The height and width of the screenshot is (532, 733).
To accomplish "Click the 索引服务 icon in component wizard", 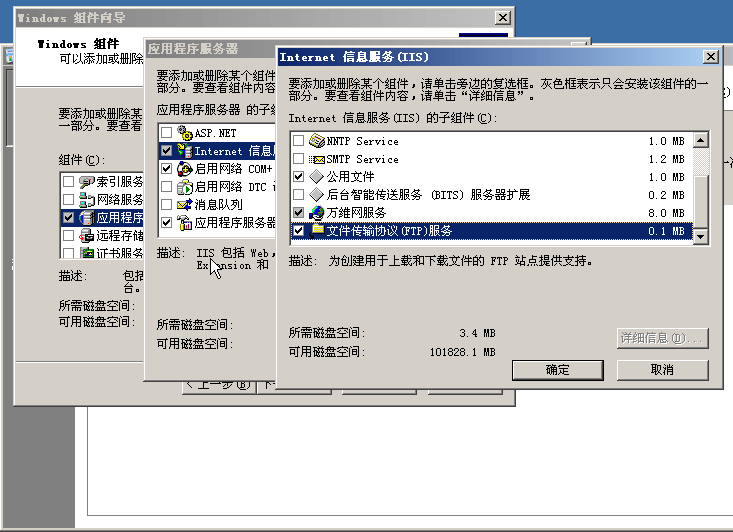I will click(x=87, y=182).
